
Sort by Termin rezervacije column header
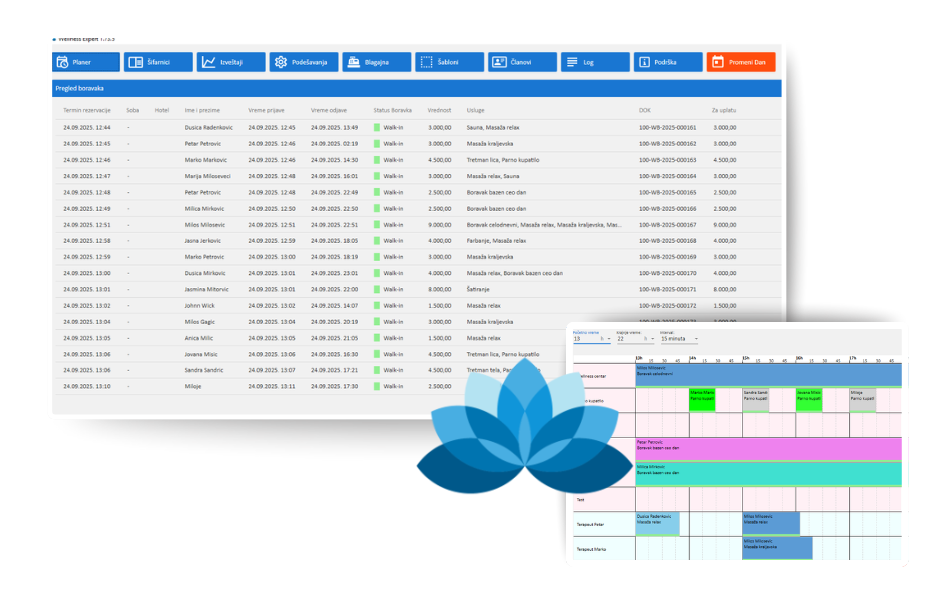pyautogui.click(x=86, y=109)
